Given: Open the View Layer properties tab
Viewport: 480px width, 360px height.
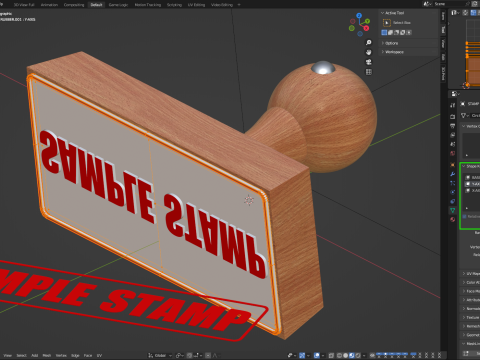Looking at the screenshot, I should (x=452, y=135).
